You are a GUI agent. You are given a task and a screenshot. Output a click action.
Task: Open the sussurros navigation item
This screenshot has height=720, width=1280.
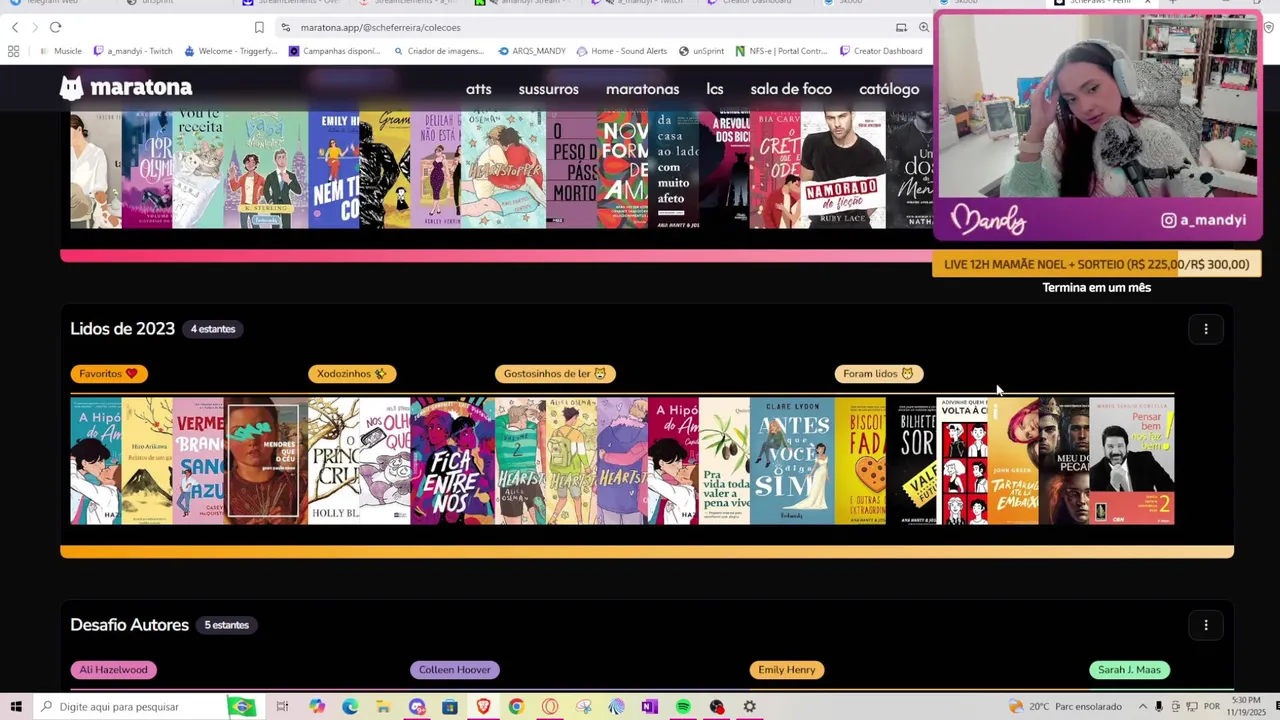[548, 89]
